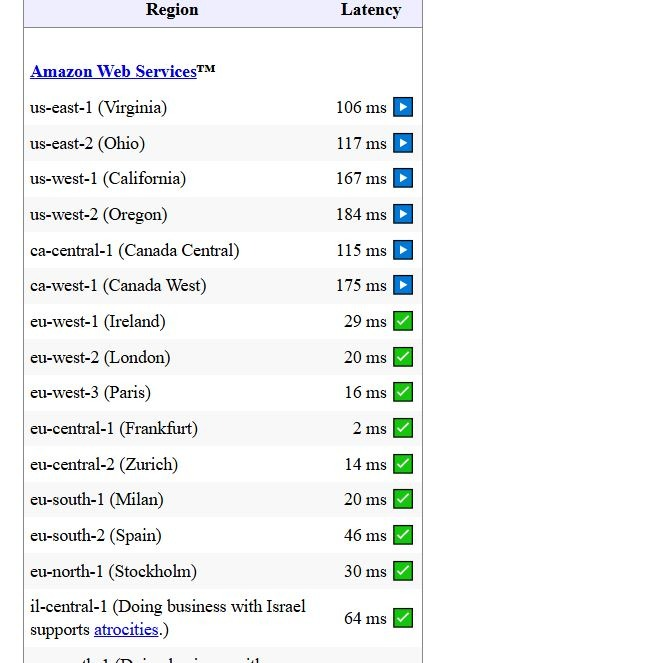Select the ca-central-1 (Canada Central) region name
Image resolution: width=650 pixels, height=663 pixels.
[135, 250]
